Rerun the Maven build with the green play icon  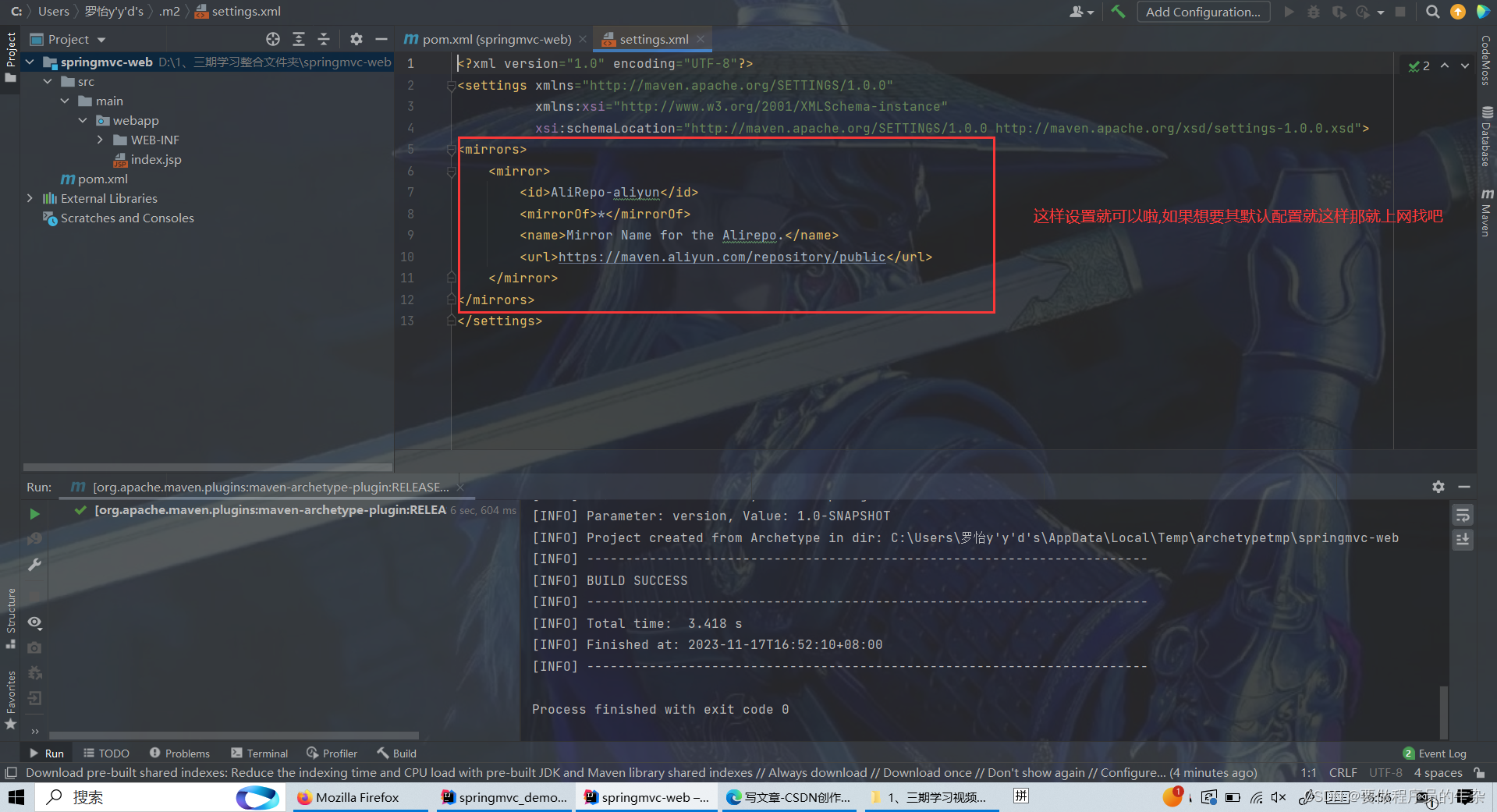[34, 514]
